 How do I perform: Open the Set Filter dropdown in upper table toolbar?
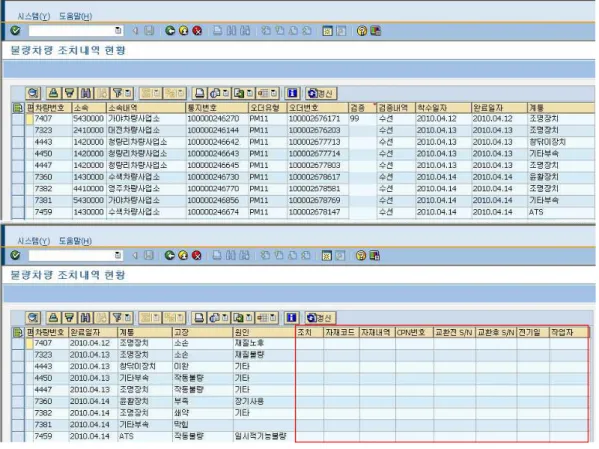(x=128, y=93)
